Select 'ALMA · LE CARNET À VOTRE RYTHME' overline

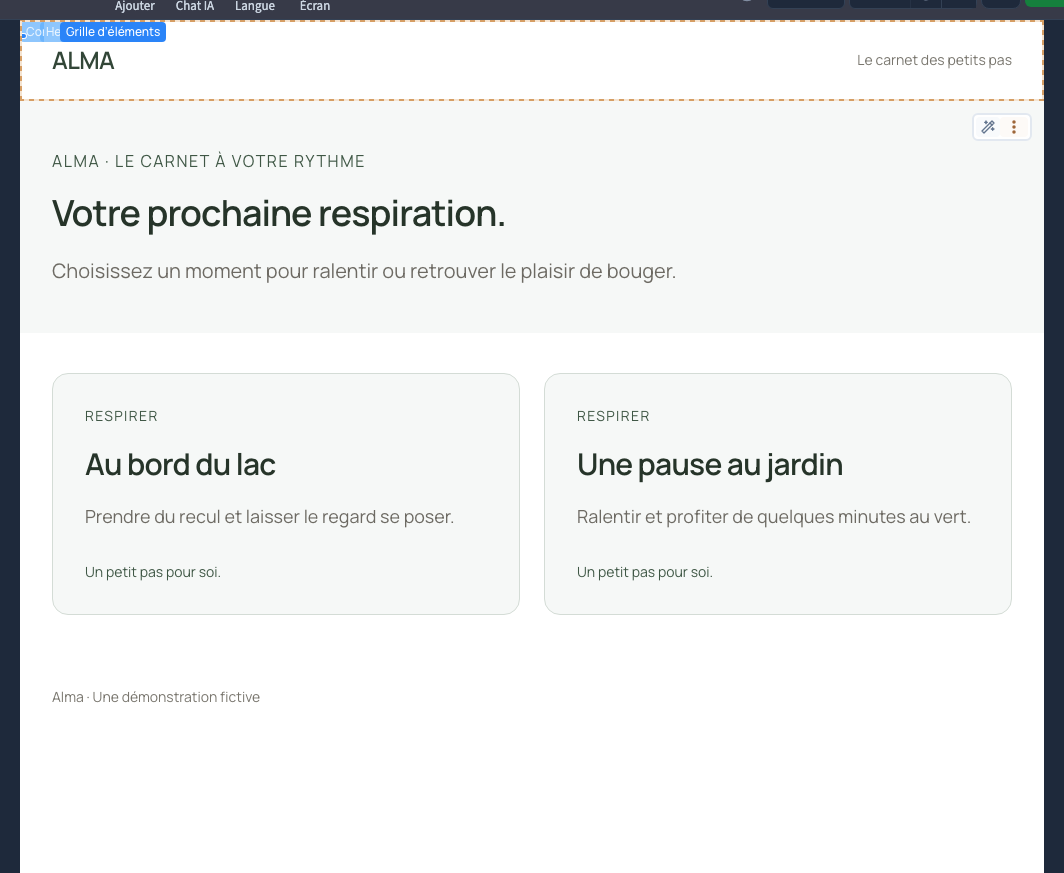pyautogui.click(x=208, y=161)
